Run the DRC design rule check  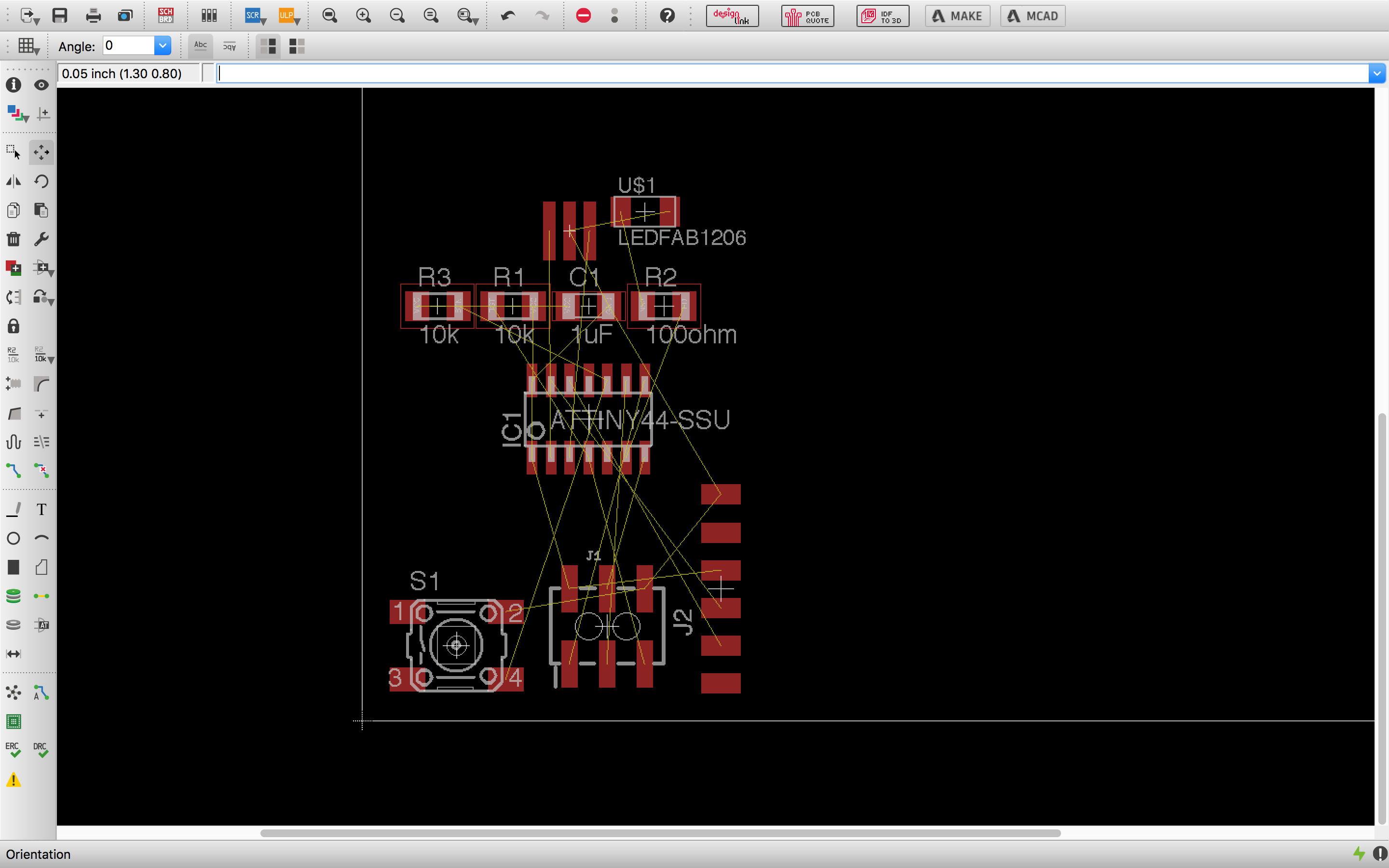41,750
